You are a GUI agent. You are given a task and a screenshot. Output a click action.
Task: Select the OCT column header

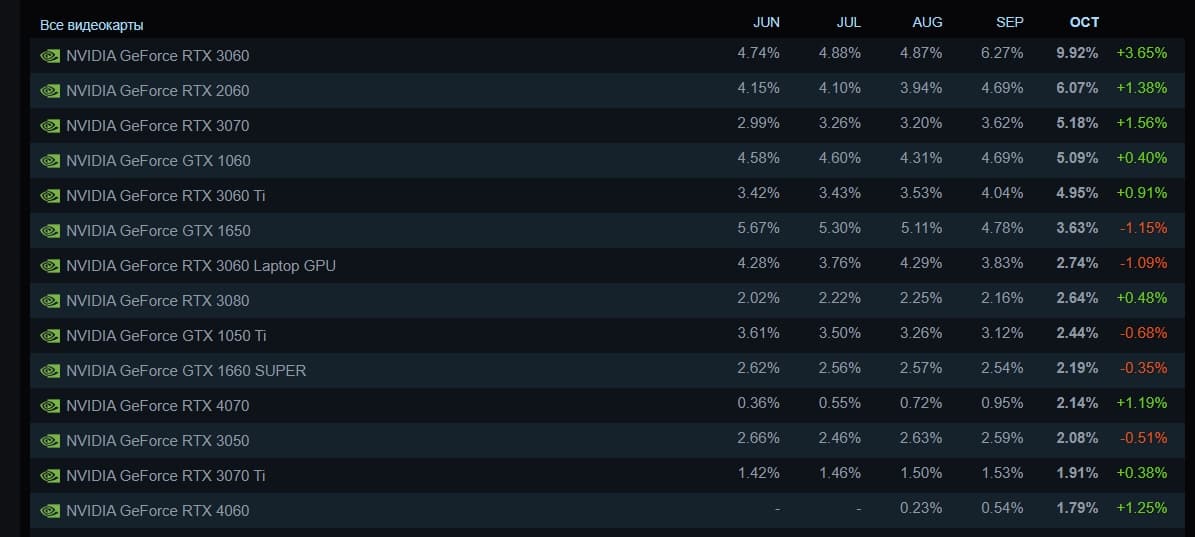(1084, 22)
